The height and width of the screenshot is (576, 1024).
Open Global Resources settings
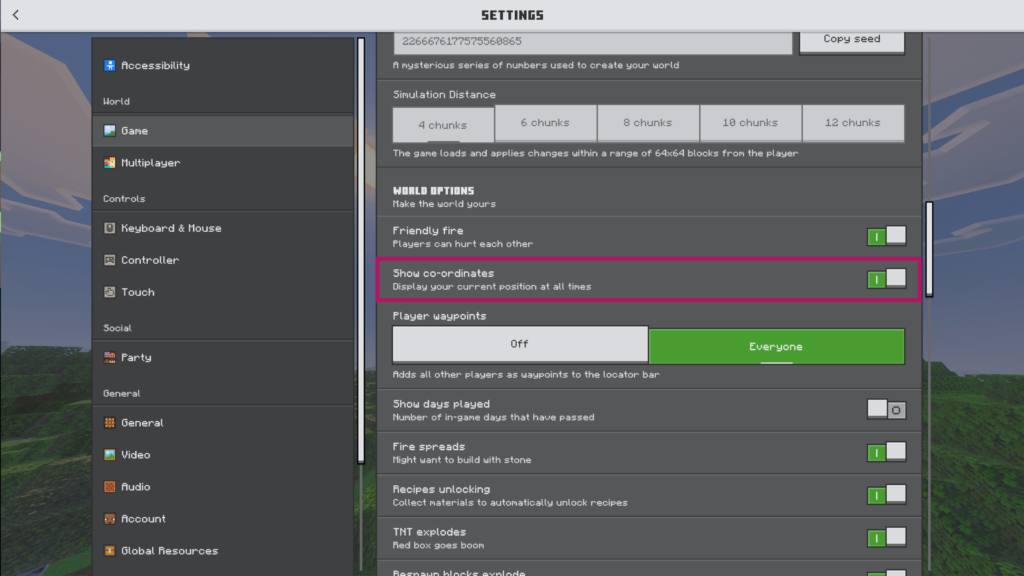pyautogui.click(x=223, y=551)
